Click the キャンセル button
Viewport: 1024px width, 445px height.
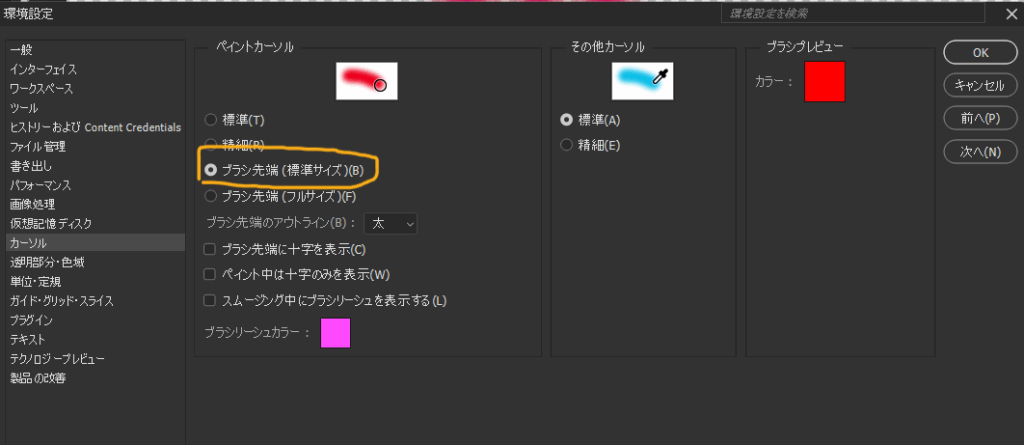tap(980, 85)
